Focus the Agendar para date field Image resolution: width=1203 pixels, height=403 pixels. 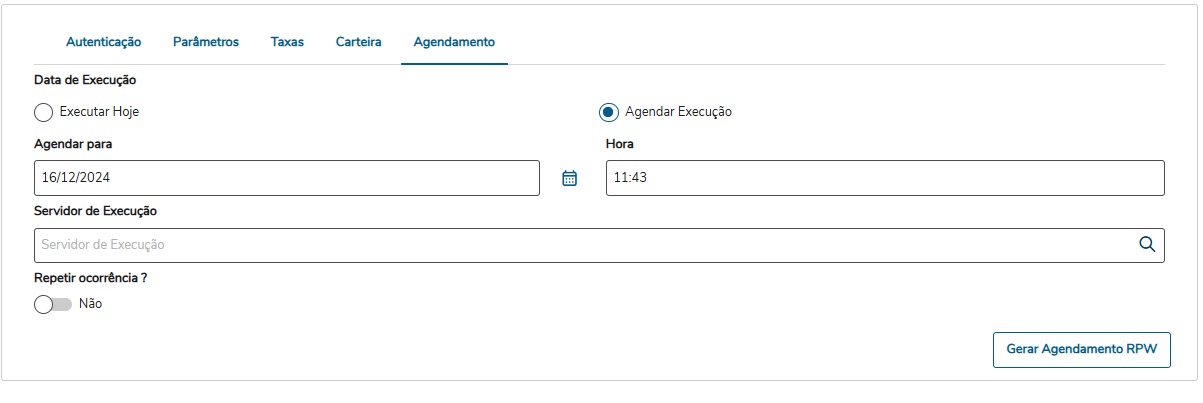pyautogui.click(x=286, y=178)
